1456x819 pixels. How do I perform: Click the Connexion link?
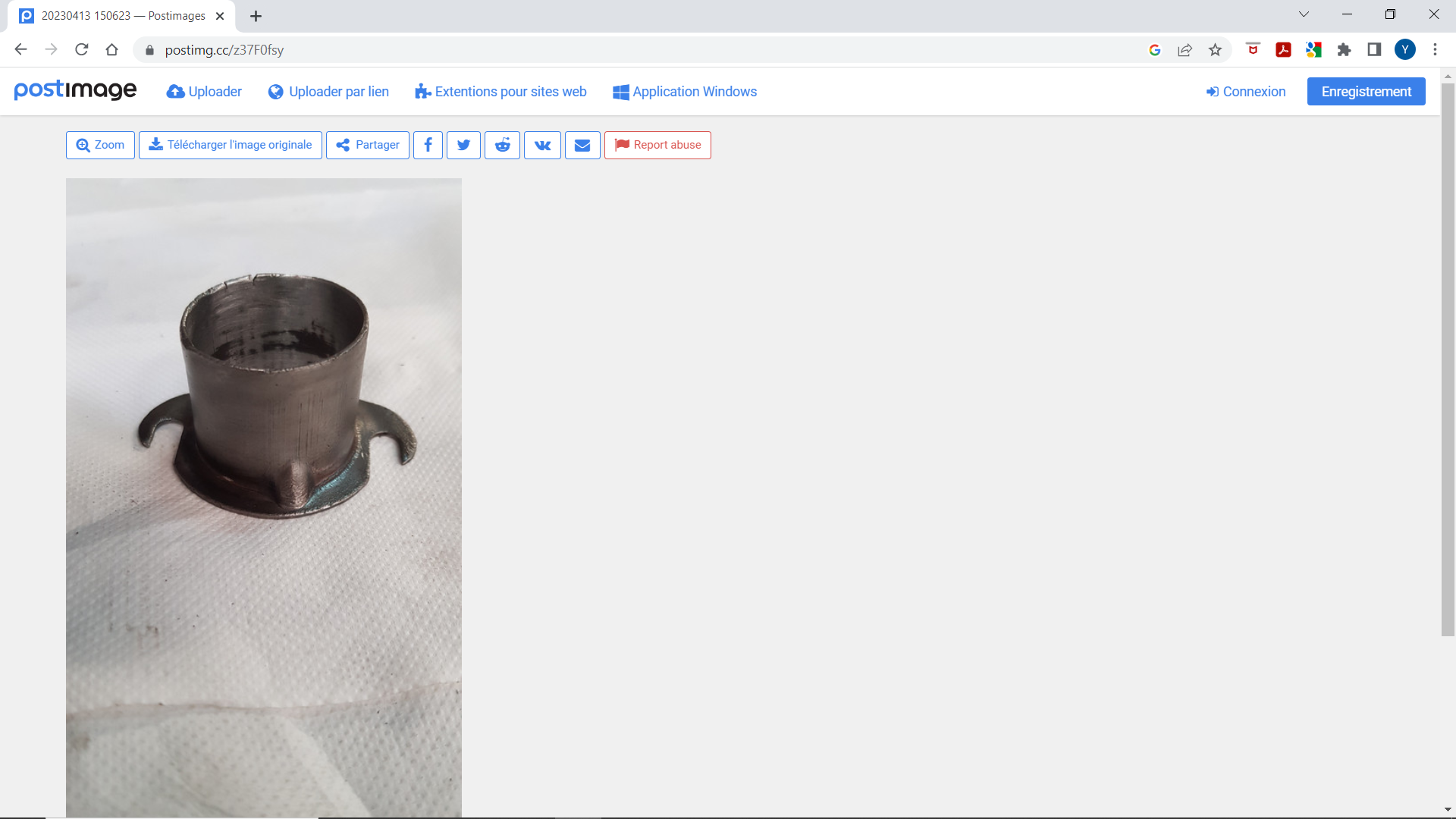click(1246, 92)
